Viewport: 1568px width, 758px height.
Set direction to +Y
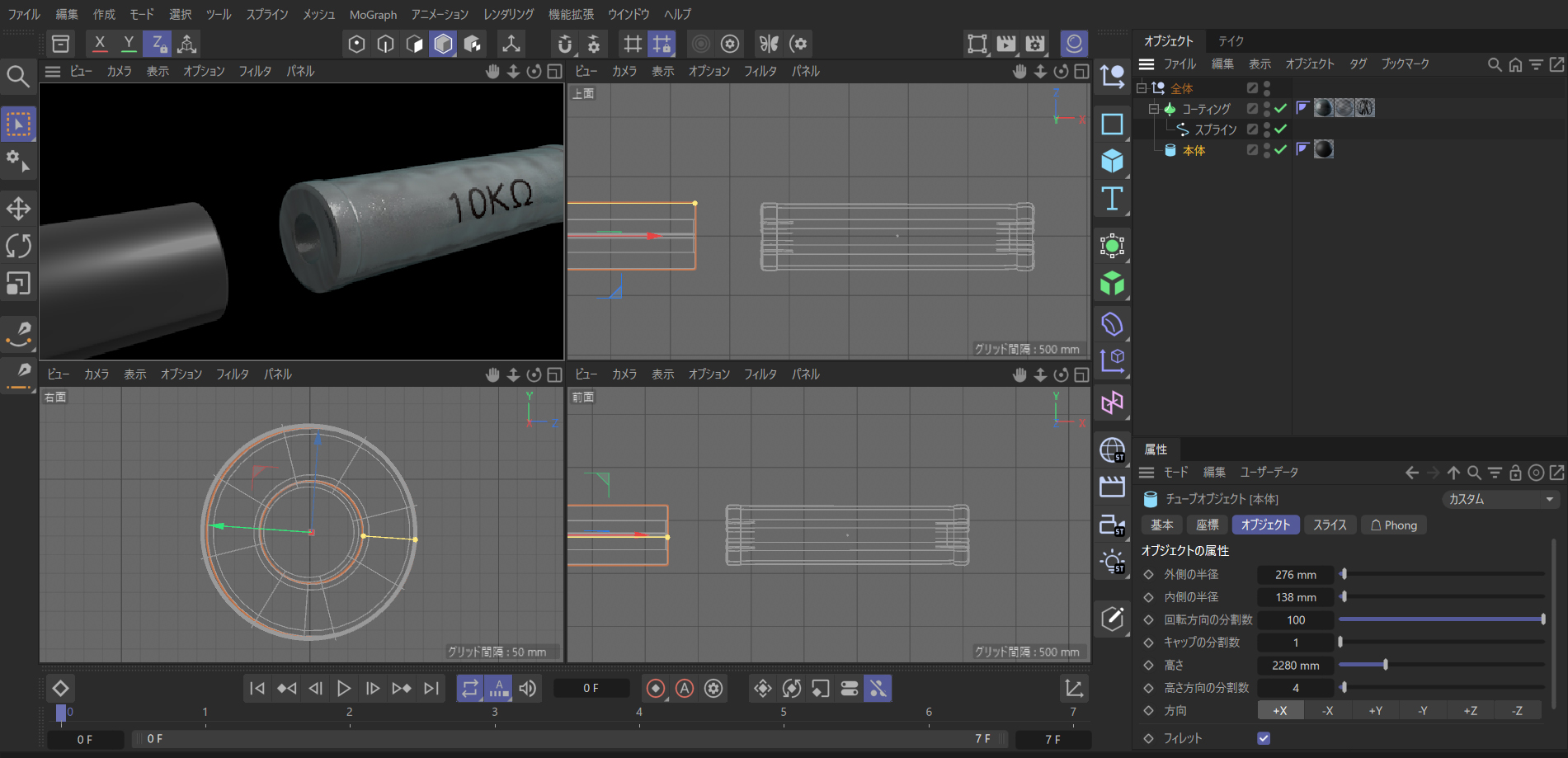point(1375,710)
